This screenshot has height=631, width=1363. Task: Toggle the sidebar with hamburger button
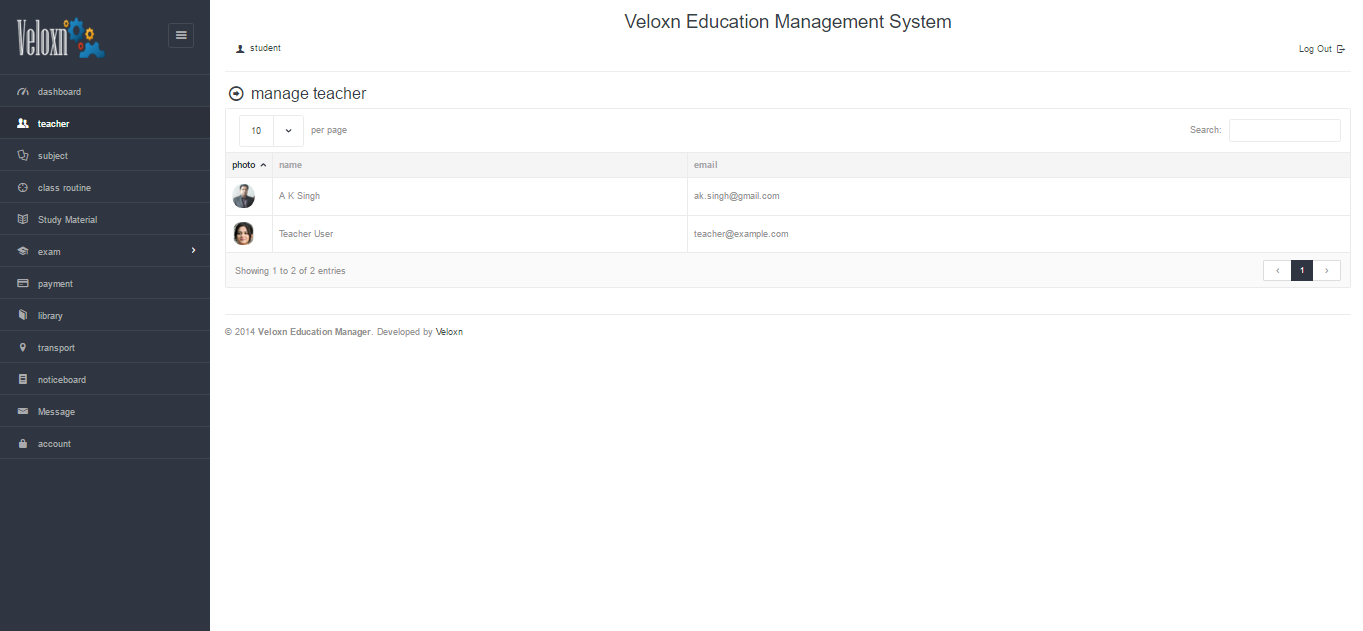coord(181,35)
